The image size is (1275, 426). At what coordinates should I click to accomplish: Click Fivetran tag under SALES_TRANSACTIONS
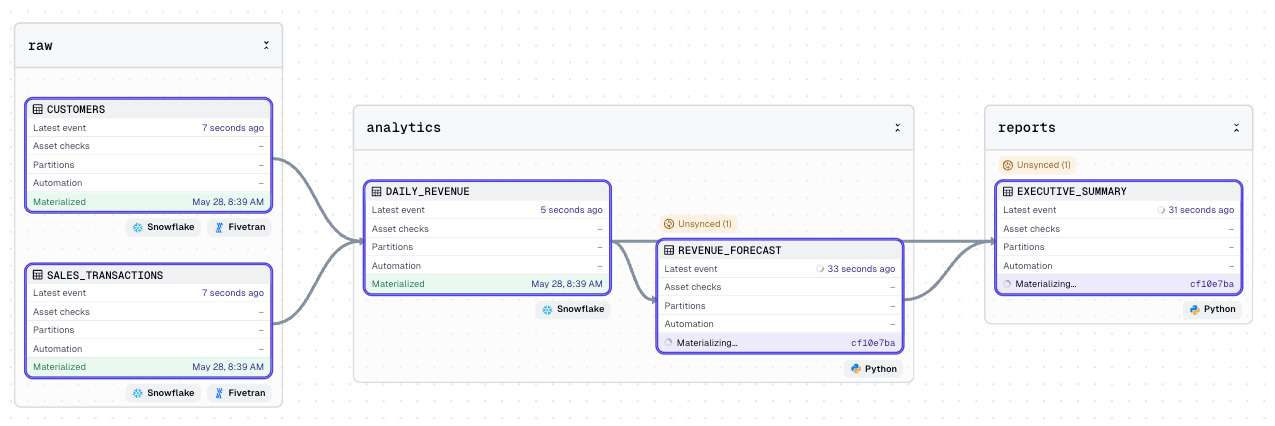tap(239, 393)
